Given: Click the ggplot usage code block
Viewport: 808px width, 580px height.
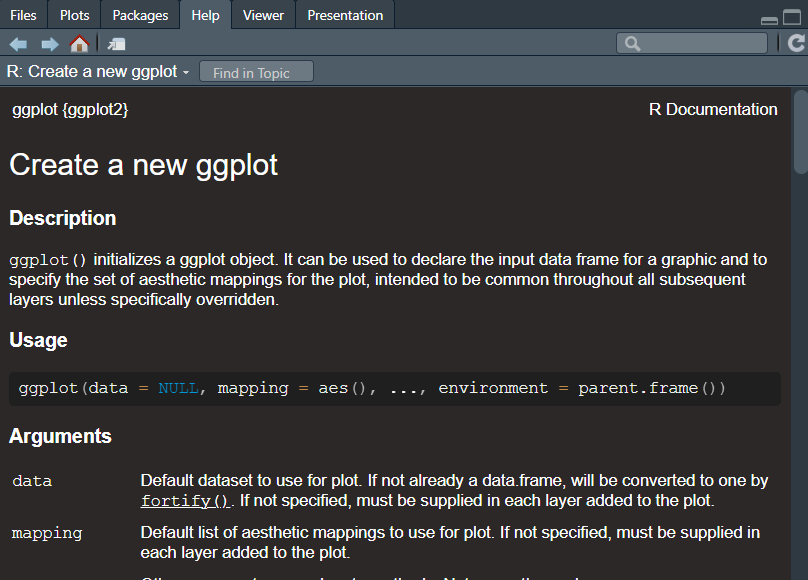Looking at the screenshot, I should pyautogui.click(x=395, y=388).
